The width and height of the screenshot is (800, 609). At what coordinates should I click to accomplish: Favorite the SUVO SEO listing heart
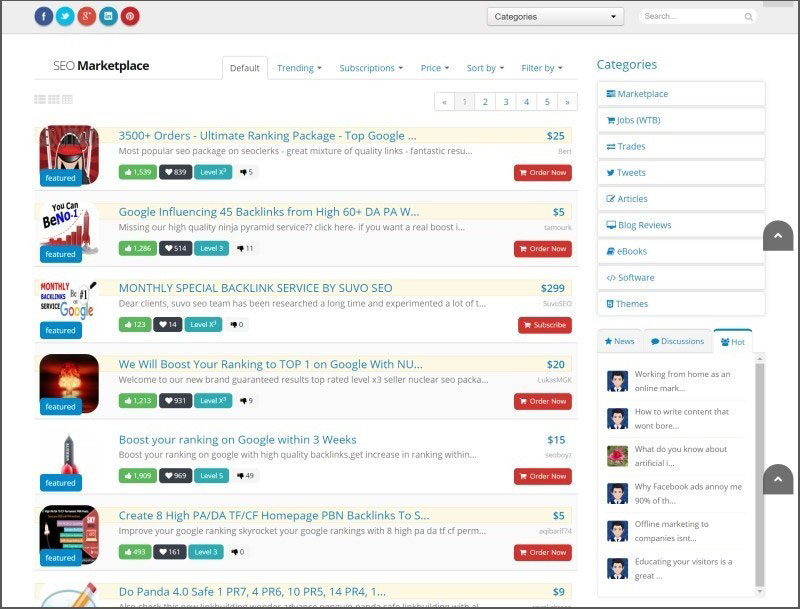click(x=164, y=324)
